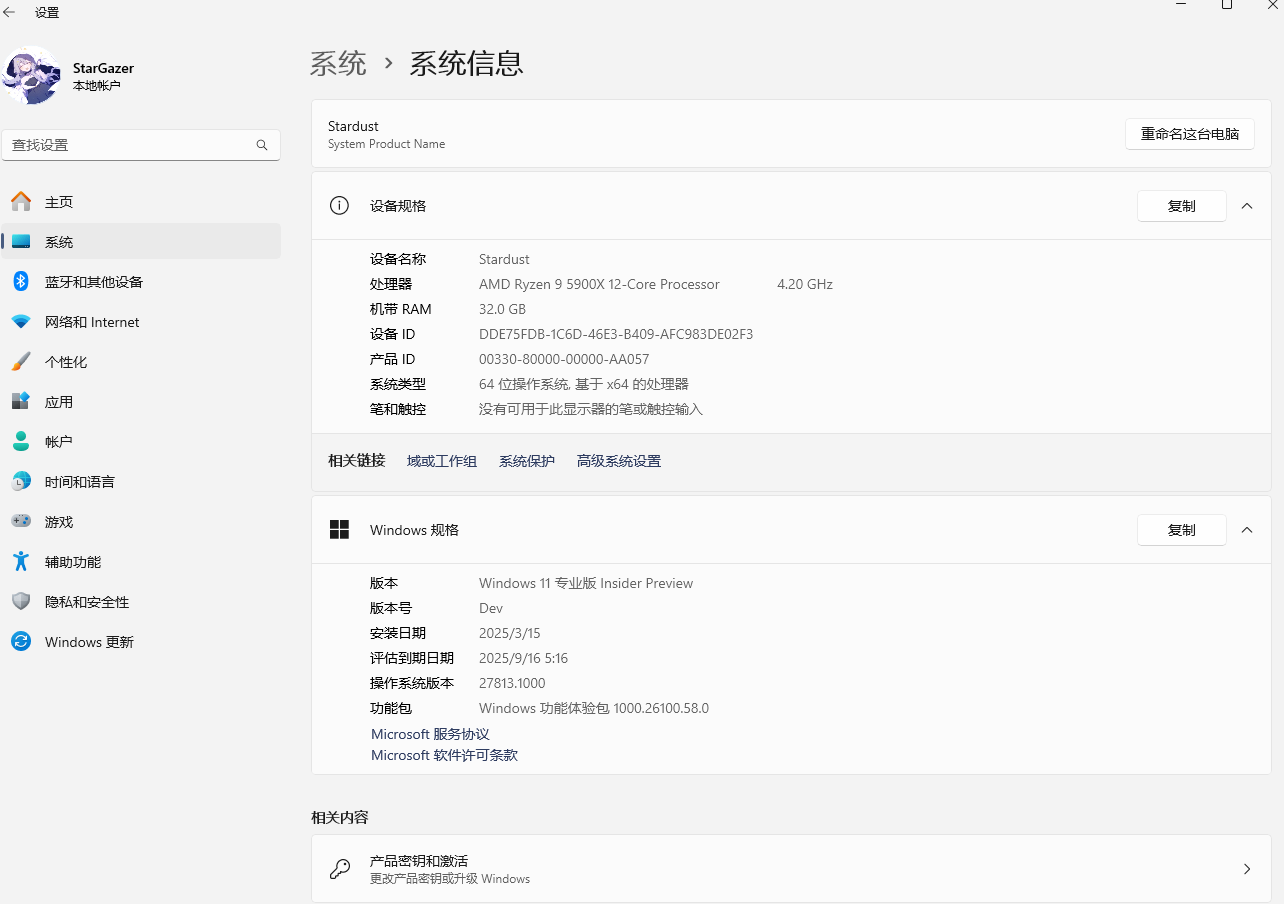1284x904 pixels.
Task: Open 个性化 settings page
Action: [141, 362]
